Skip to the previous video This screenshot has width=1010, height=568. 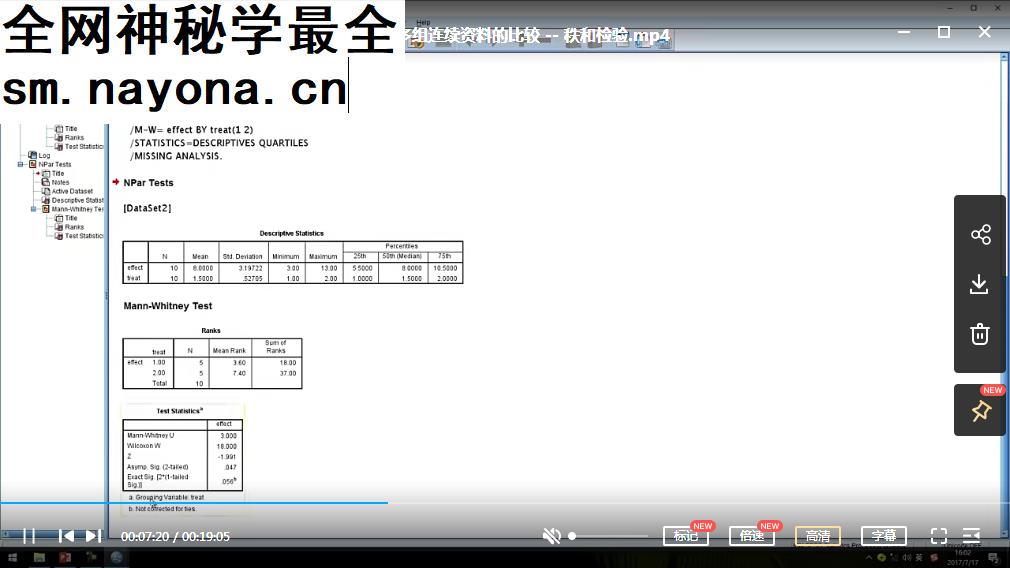pos(66,536)
